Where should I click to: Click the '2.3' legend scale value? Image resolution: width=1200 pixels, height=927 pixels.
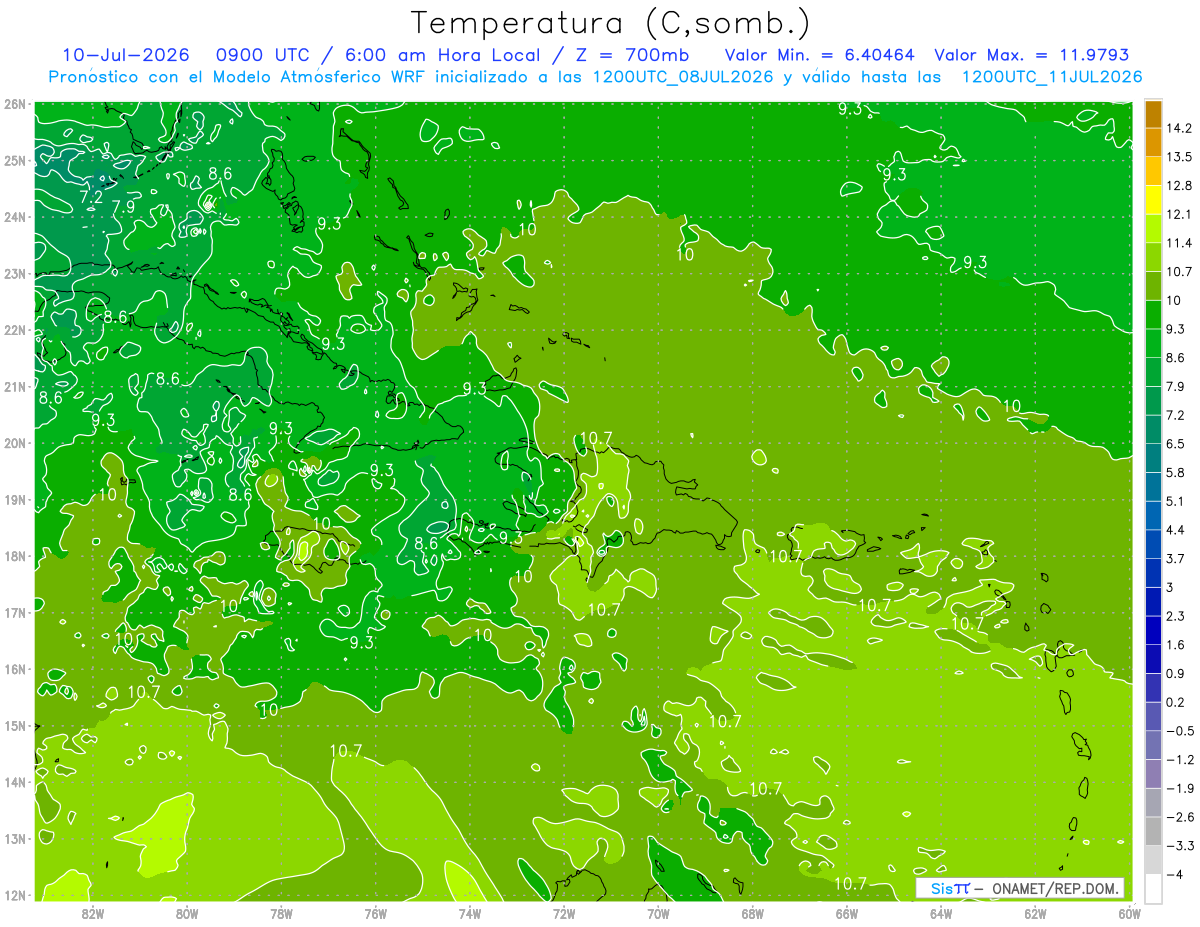[x=1175, y=616]
